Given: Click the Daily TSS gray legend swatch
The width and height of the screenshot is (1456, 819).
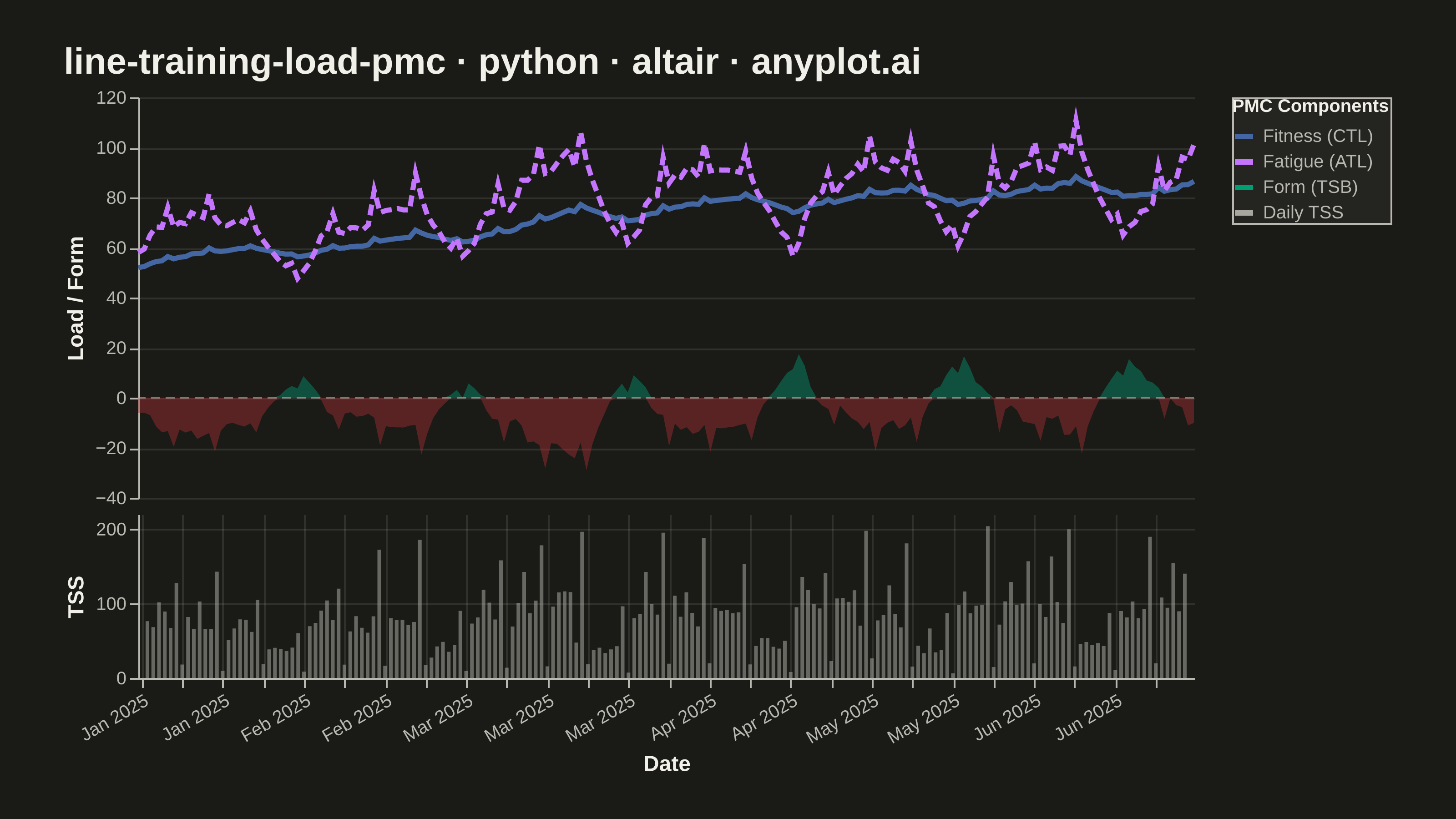Looking at the screenshot, I should (1244, 212).
